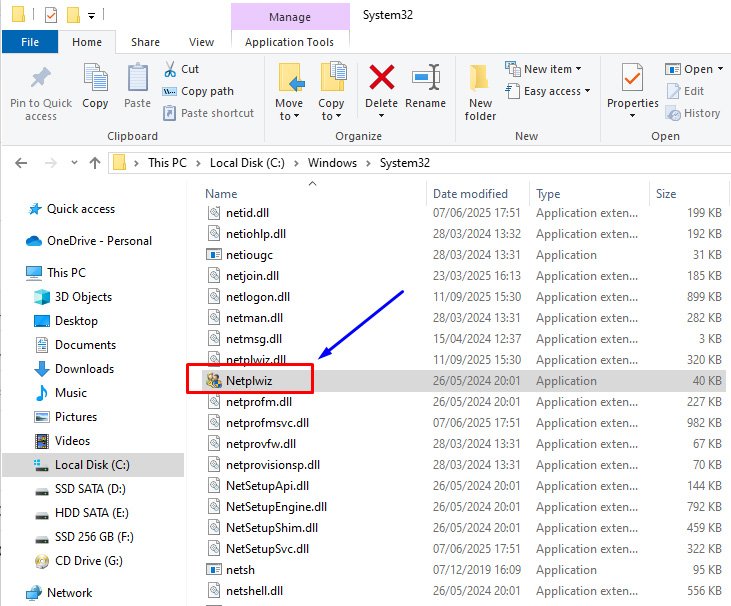The height and width of the screenshot is (606, 731).
Task: Click the Back navigation arrow
Action: coord(21,163)
